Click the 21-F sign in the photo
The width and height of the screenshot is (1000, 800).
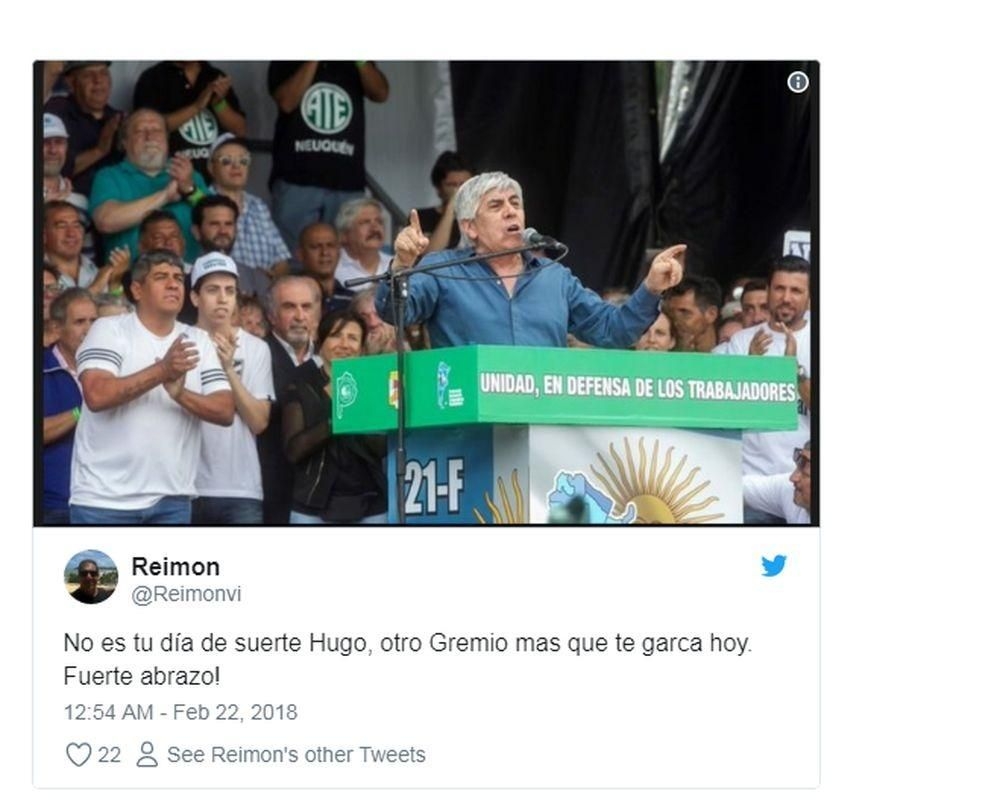[x=433, y=486]
